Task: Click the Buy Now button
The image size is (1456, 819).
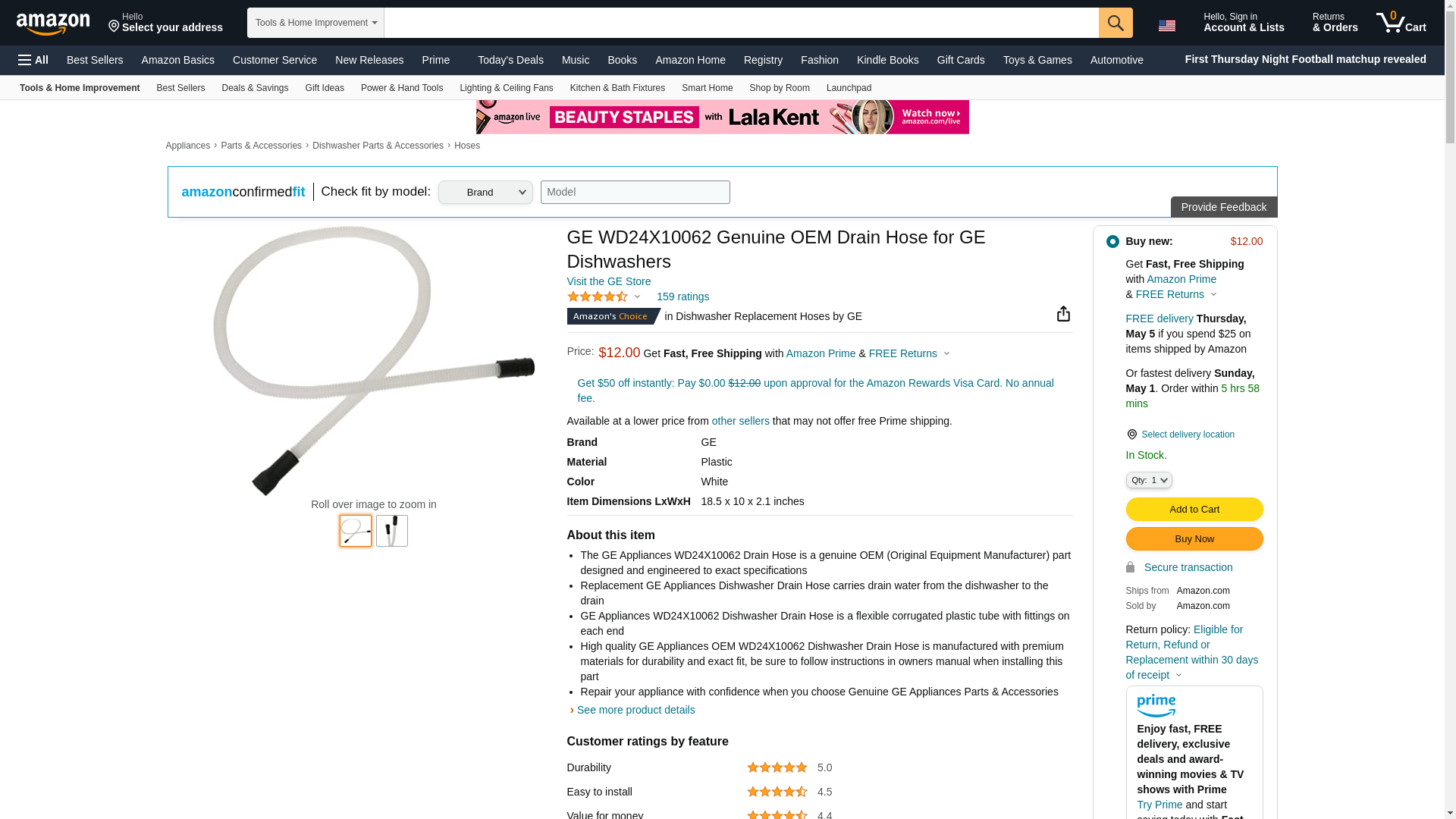Action: point(1194,538)
